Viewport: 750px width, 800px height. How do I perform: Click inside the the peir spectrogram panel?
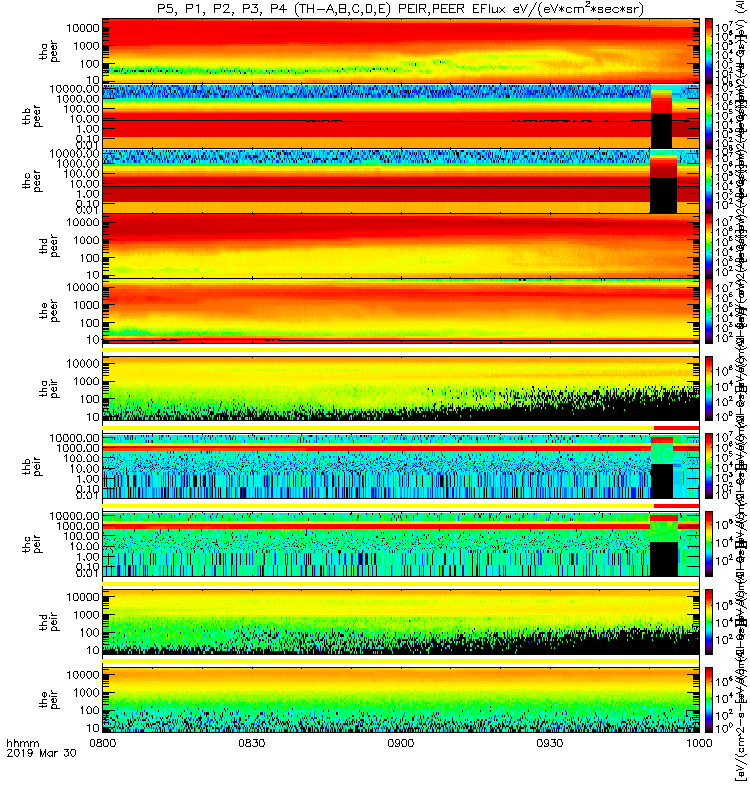point(401,699)
